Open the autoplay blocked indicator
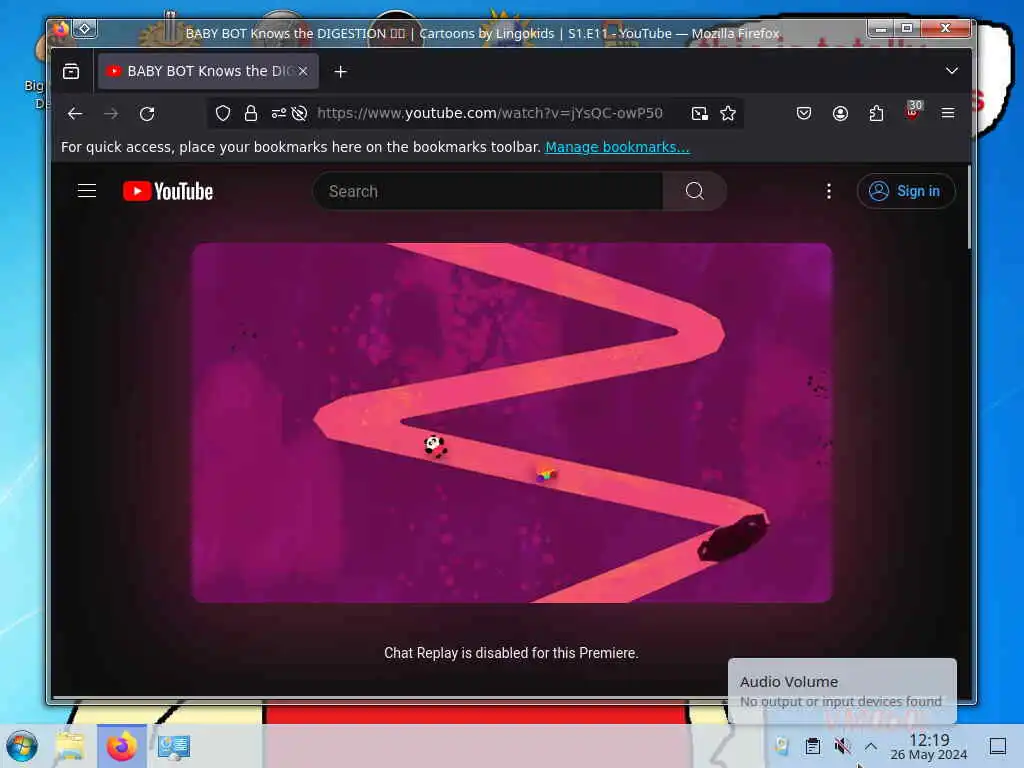 pos(300,114)
